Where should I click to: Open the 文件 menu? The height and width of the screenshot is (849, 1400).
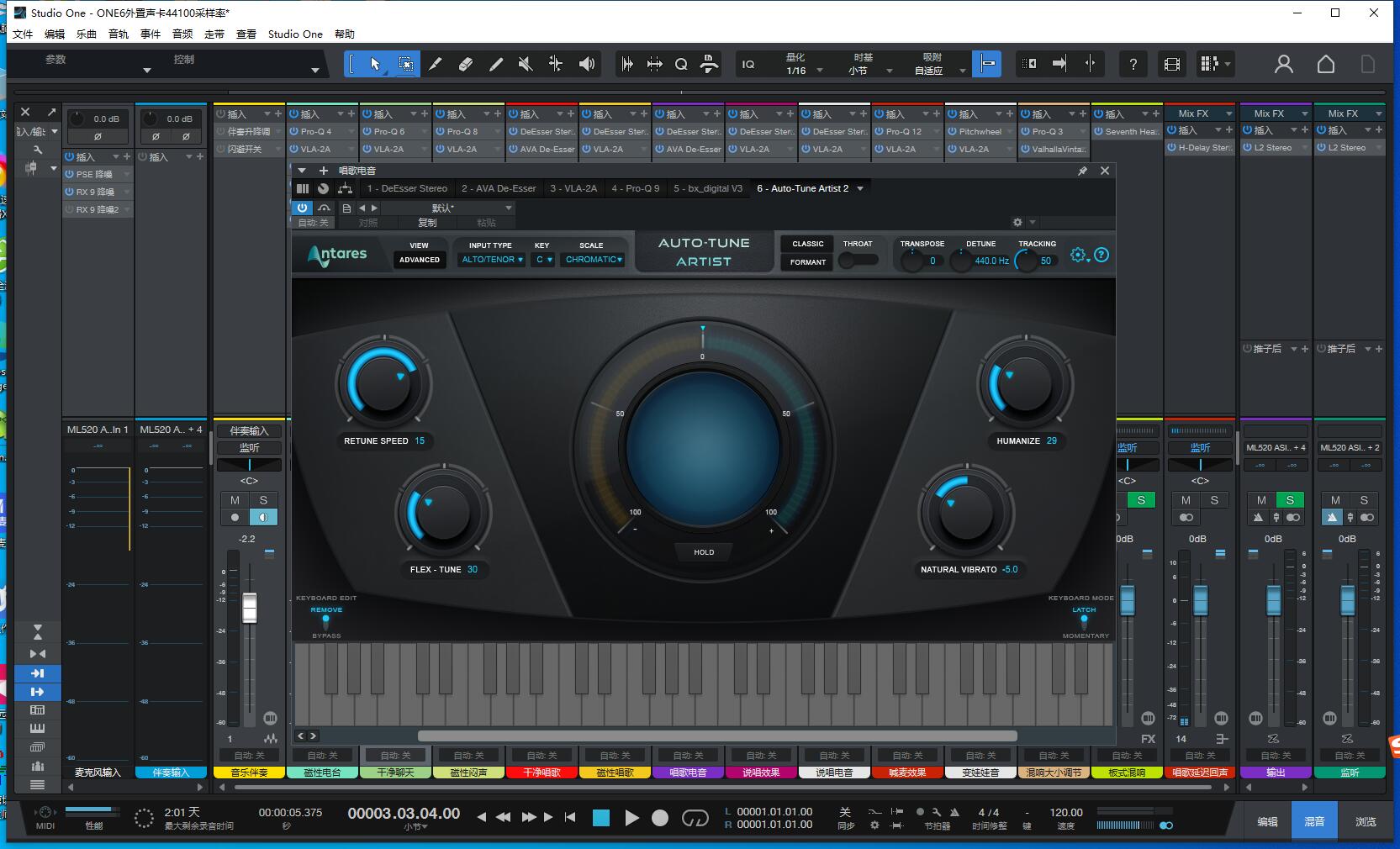(23, 34)
